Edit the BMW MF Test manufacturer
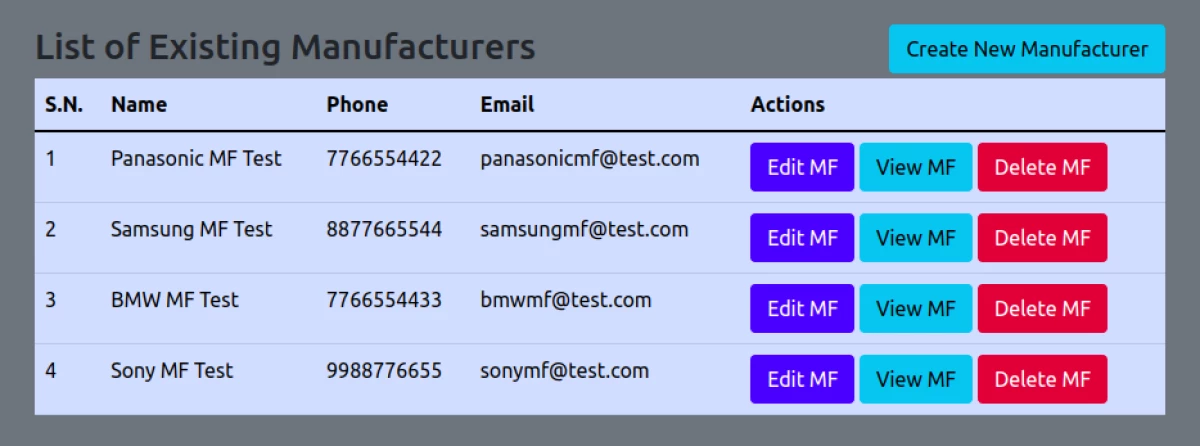This screenshot has width=1200, height=446. 802,308
